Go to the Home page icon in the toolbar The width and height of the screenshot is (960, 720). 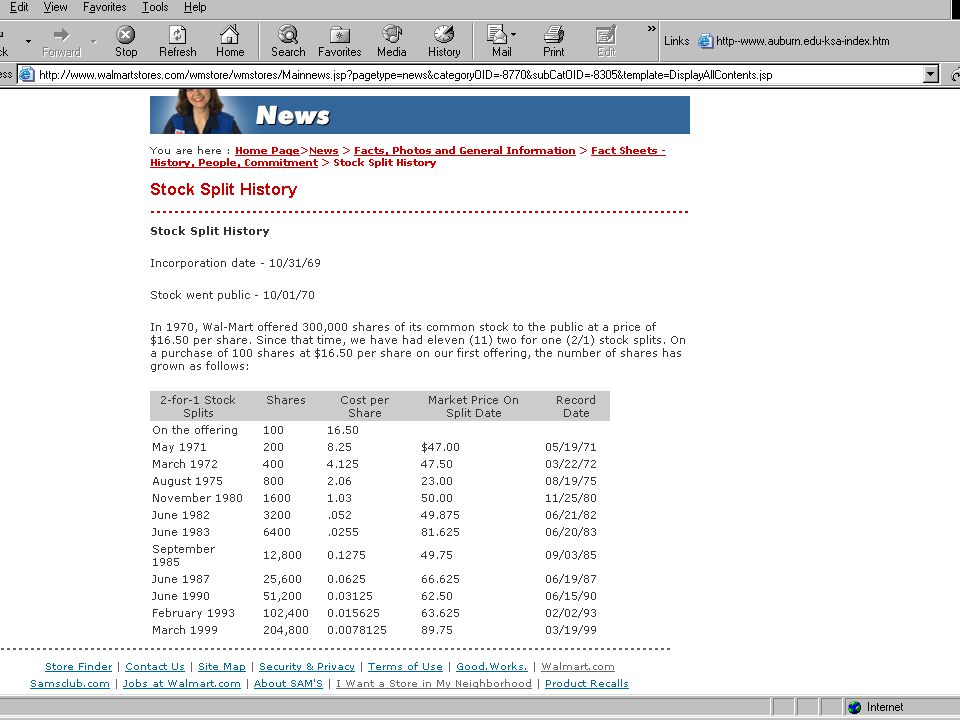(x=230, y=34)
